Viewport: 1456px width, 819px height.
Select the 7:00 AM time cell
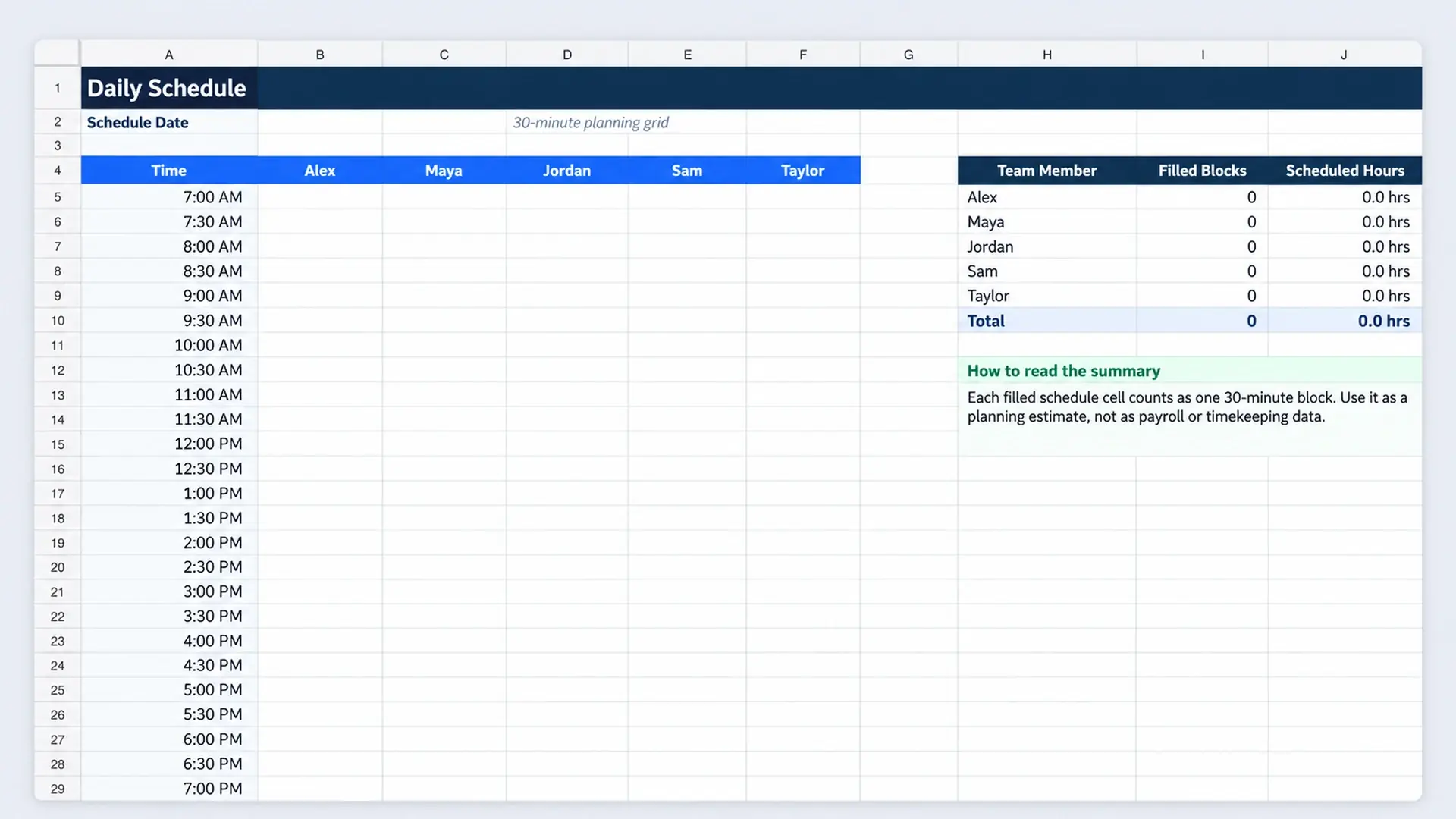(x=169, y=197)
